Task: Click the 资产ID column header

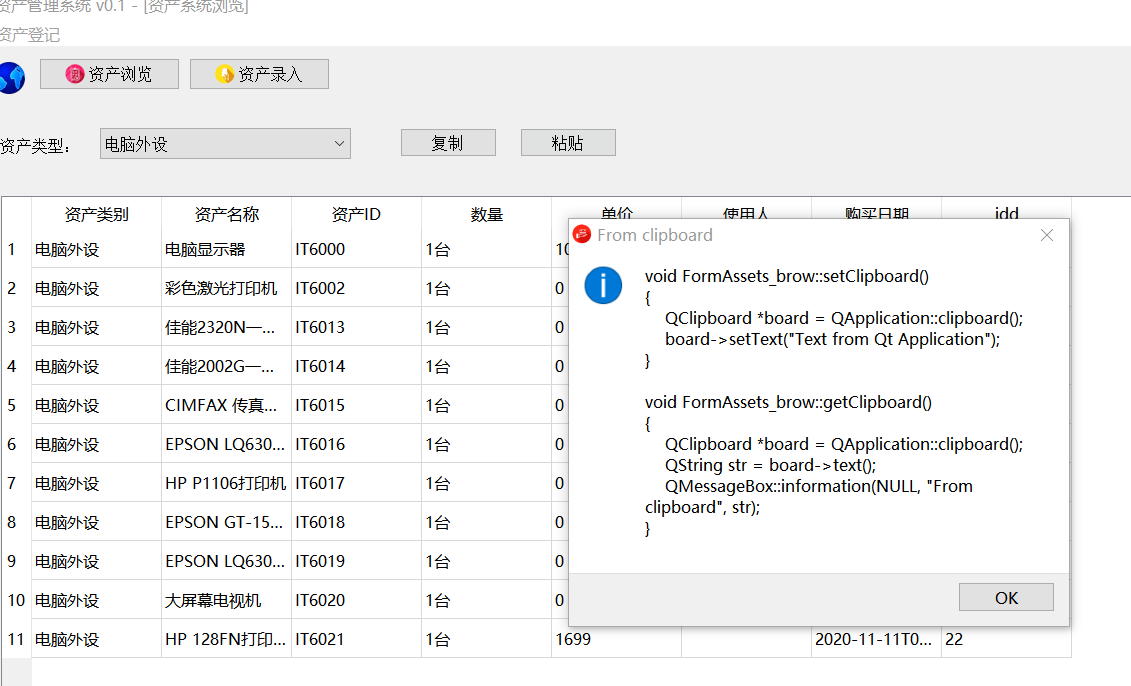Action: 356,214
